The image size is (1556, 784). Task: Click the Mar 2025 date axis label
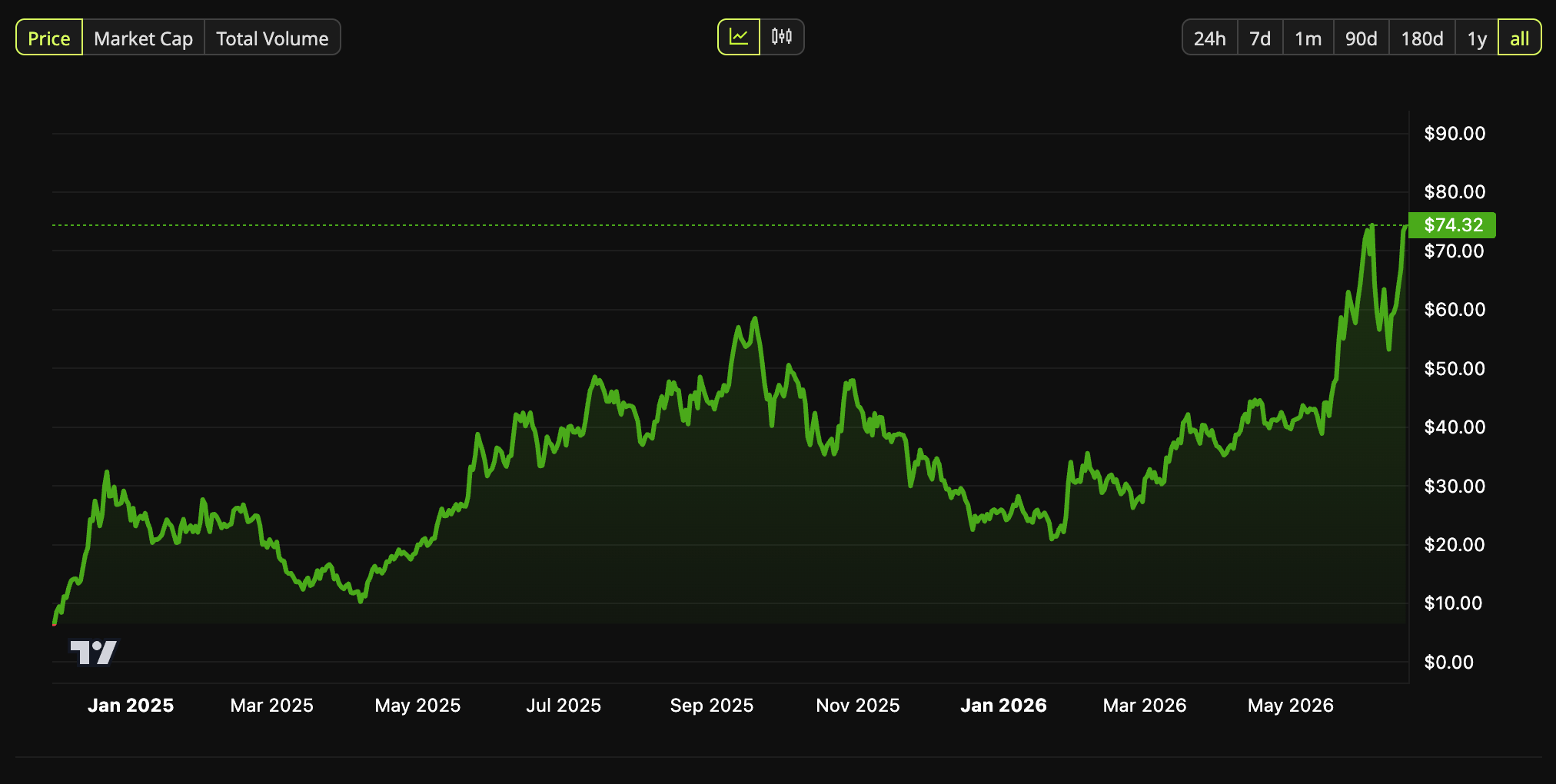pos(272,706)
